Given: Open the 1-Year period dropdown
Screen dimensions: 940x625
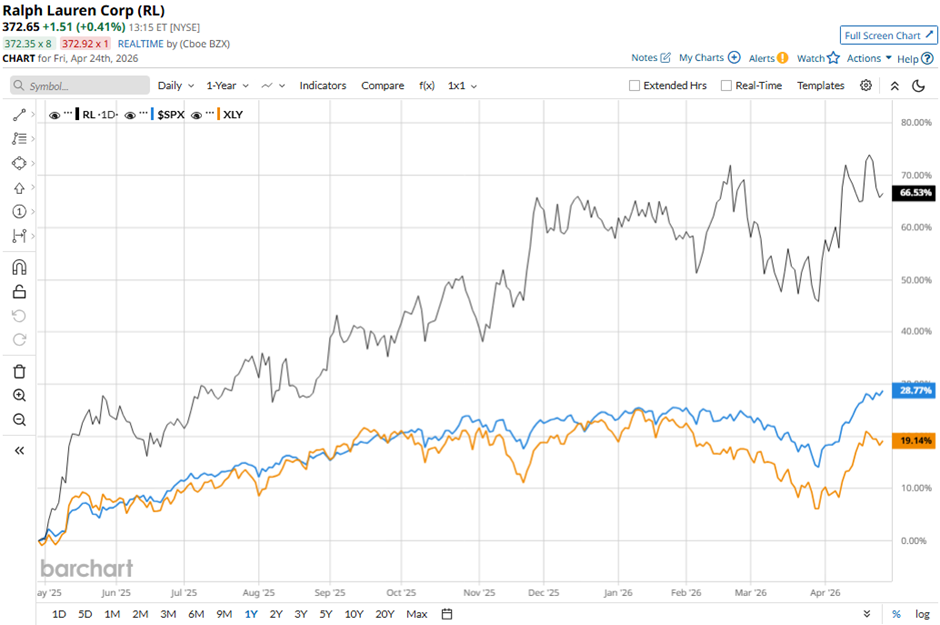Looking at the screenshot, I should tap(227, 86).
